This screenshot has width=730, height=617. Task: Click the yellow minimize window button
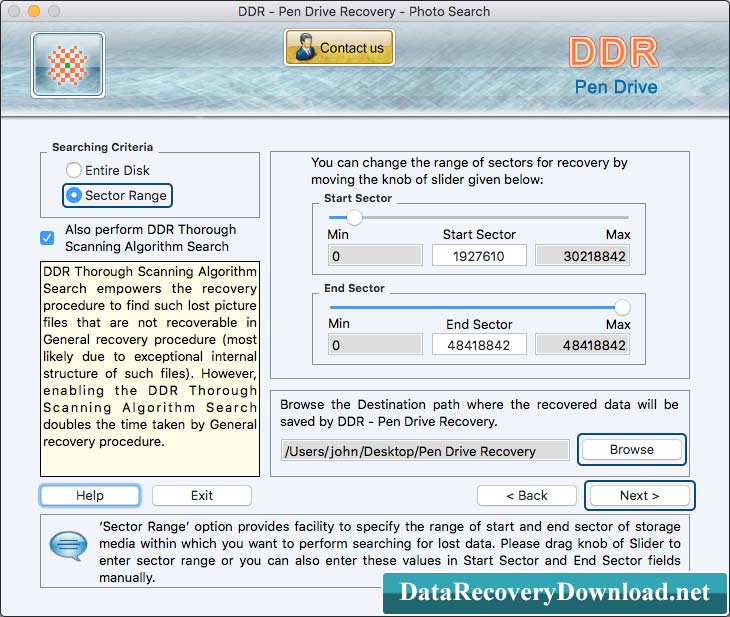point(34,11)
